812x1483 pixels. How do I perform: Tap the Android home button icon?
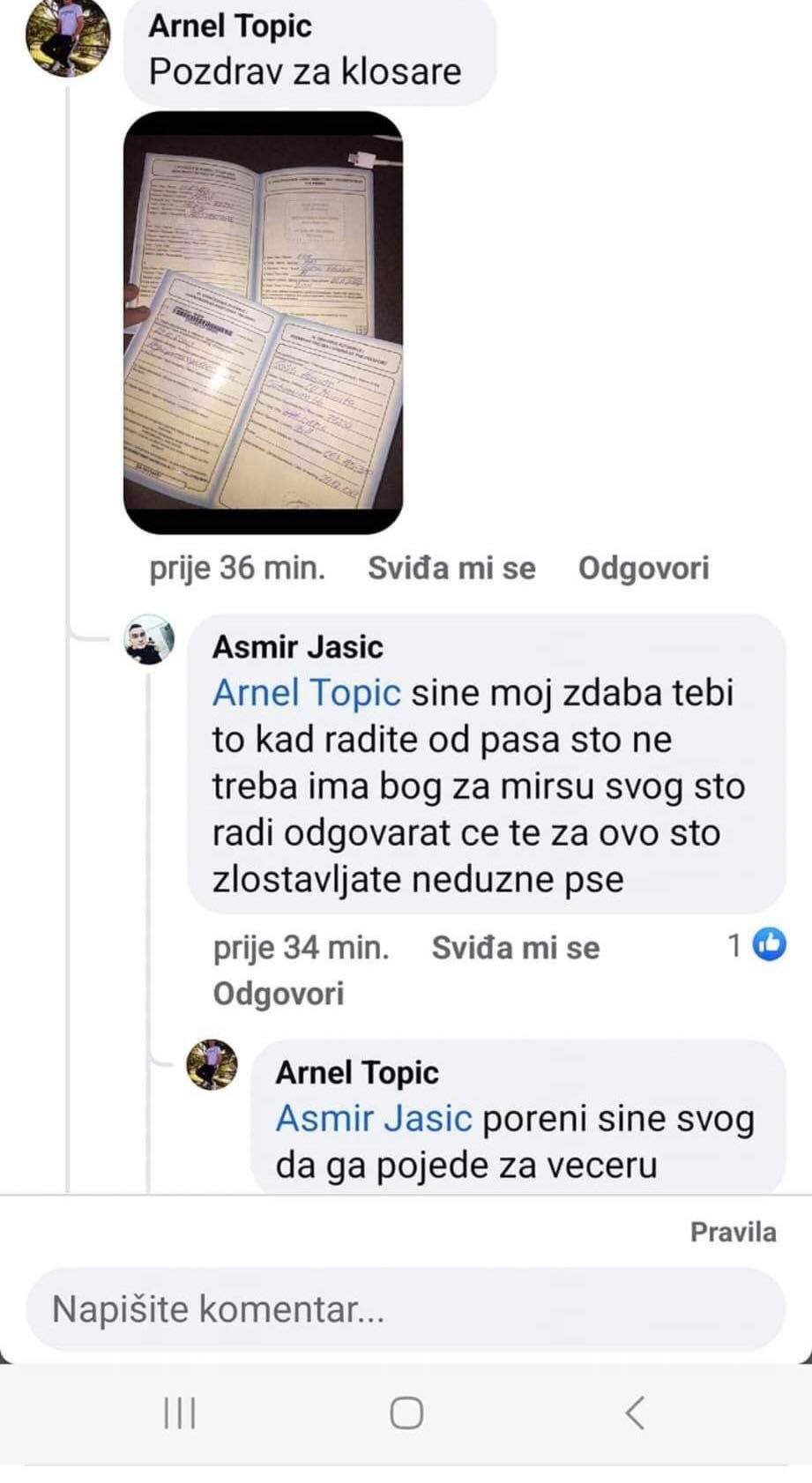tap(406, 1412)
